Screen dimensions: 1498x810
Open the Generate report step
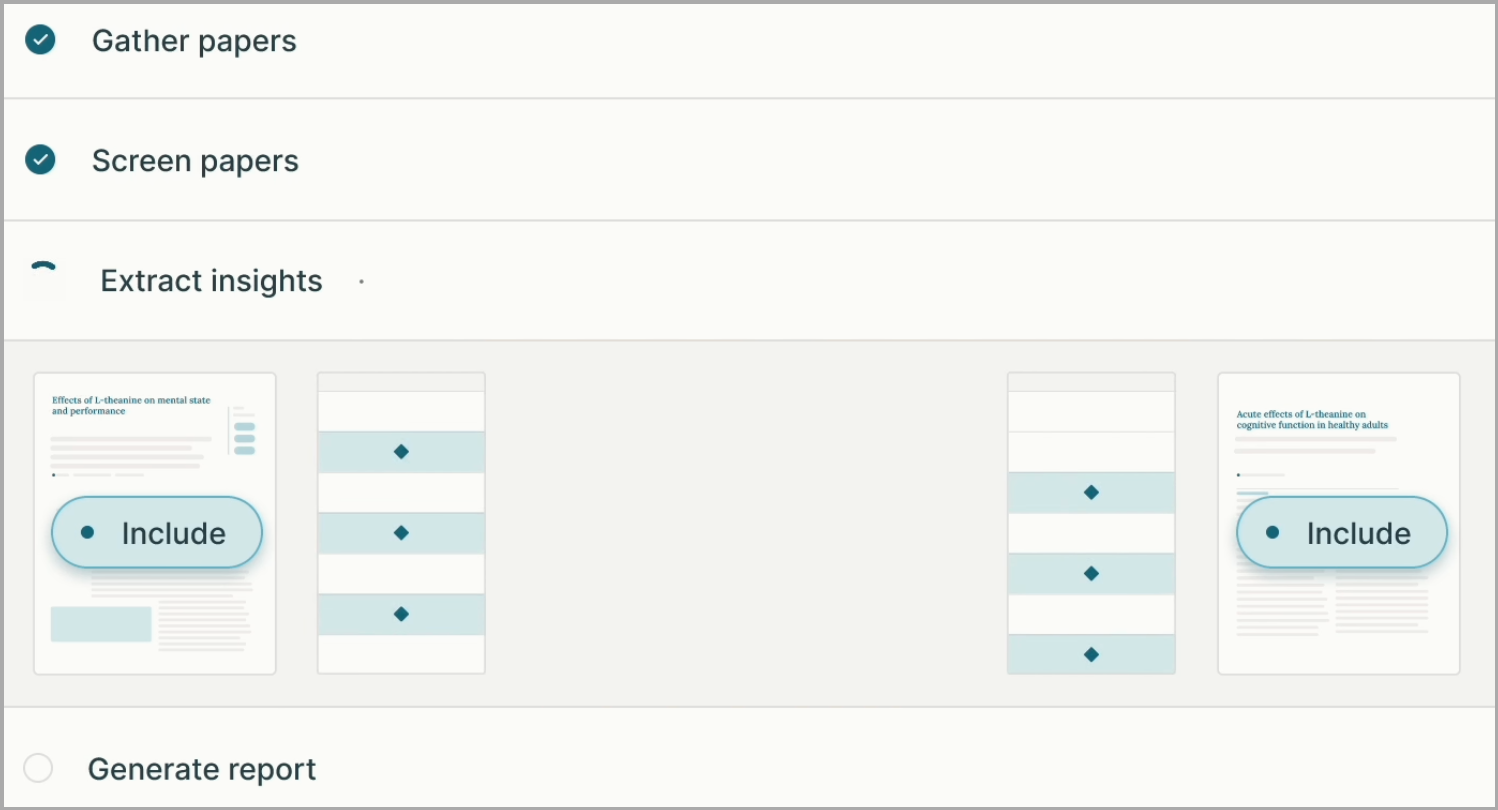(202, 769)
